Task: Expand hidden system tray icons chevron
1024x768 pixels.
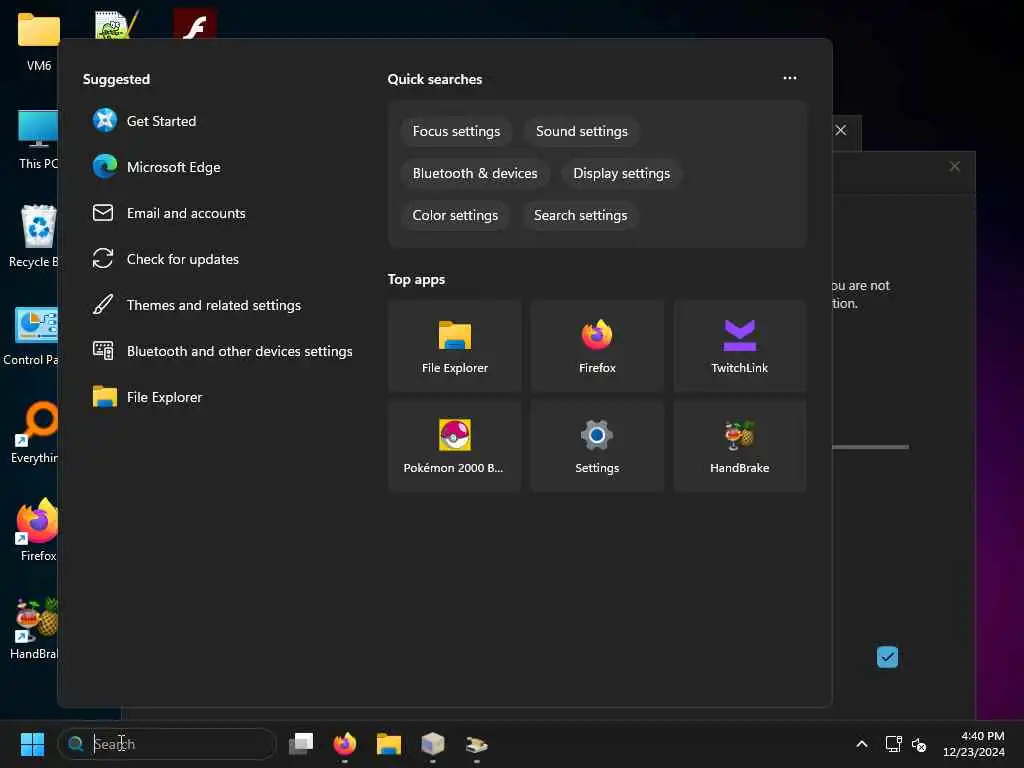Action: 862,744
